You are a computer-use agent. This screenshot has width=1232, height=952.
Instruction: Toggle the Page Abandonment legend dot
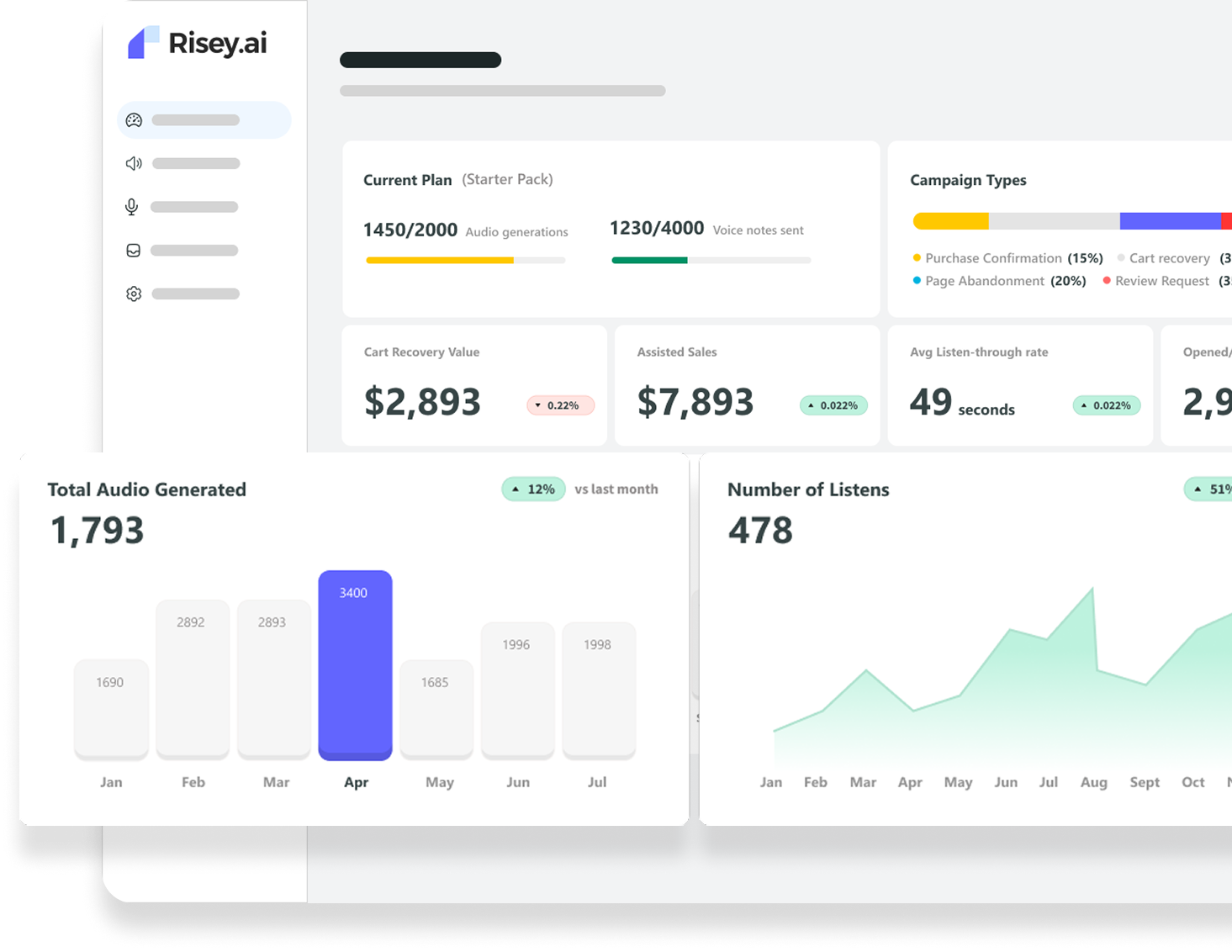coord(916,281)
